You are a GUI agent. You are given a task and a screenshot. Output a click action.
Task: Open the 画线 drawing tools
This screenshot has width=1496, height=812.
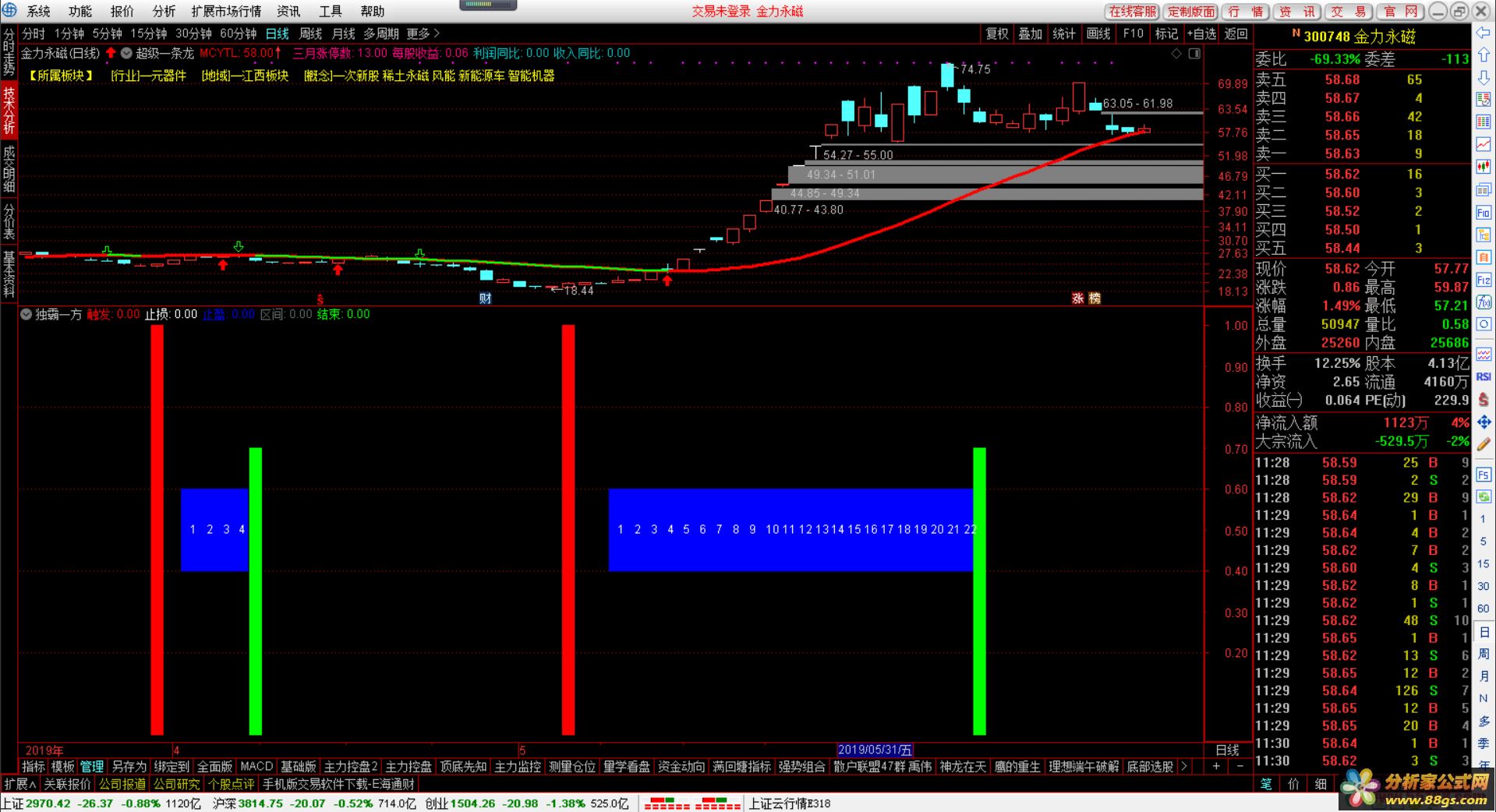[1098, 34]
